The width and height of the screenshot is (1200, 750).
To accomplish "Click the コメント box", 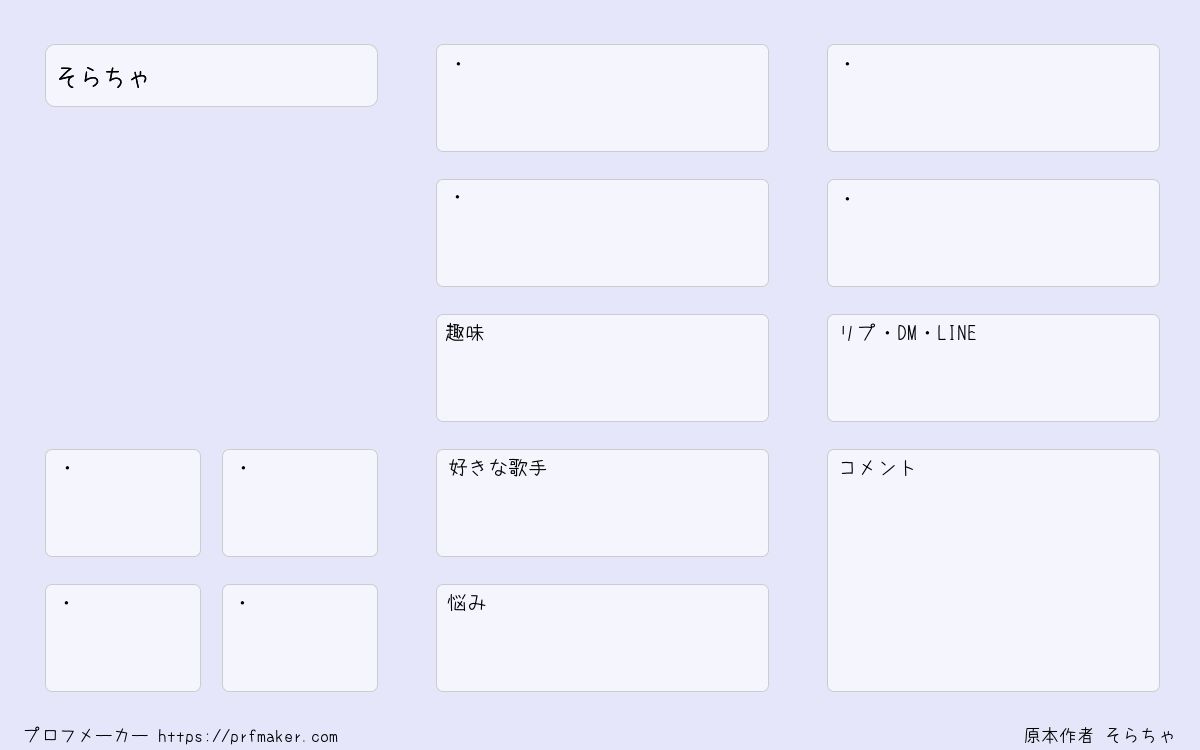I will [993, 570].
